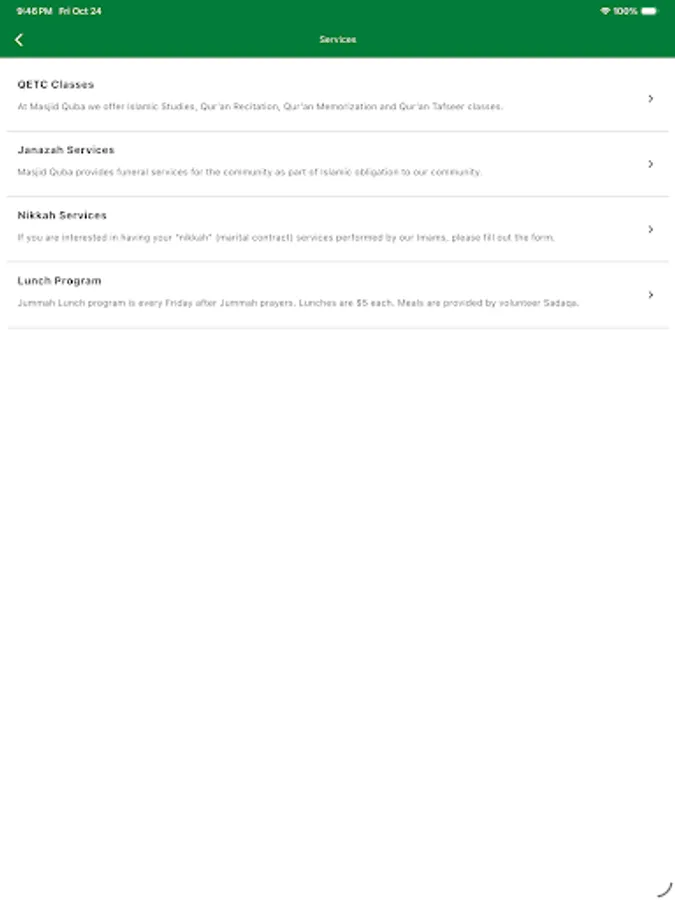Click the 100% battery percentage text

pos(625,11)
